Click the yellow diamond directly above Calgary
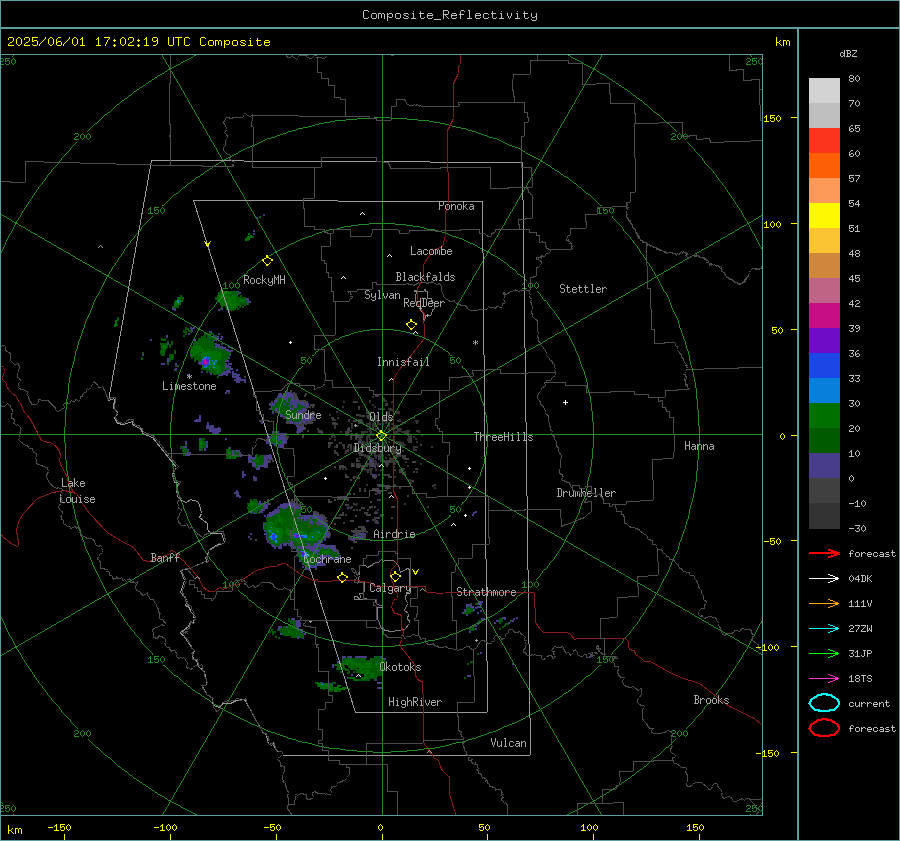The height and width of the screenshot is (841, 900). click(395, 576)
